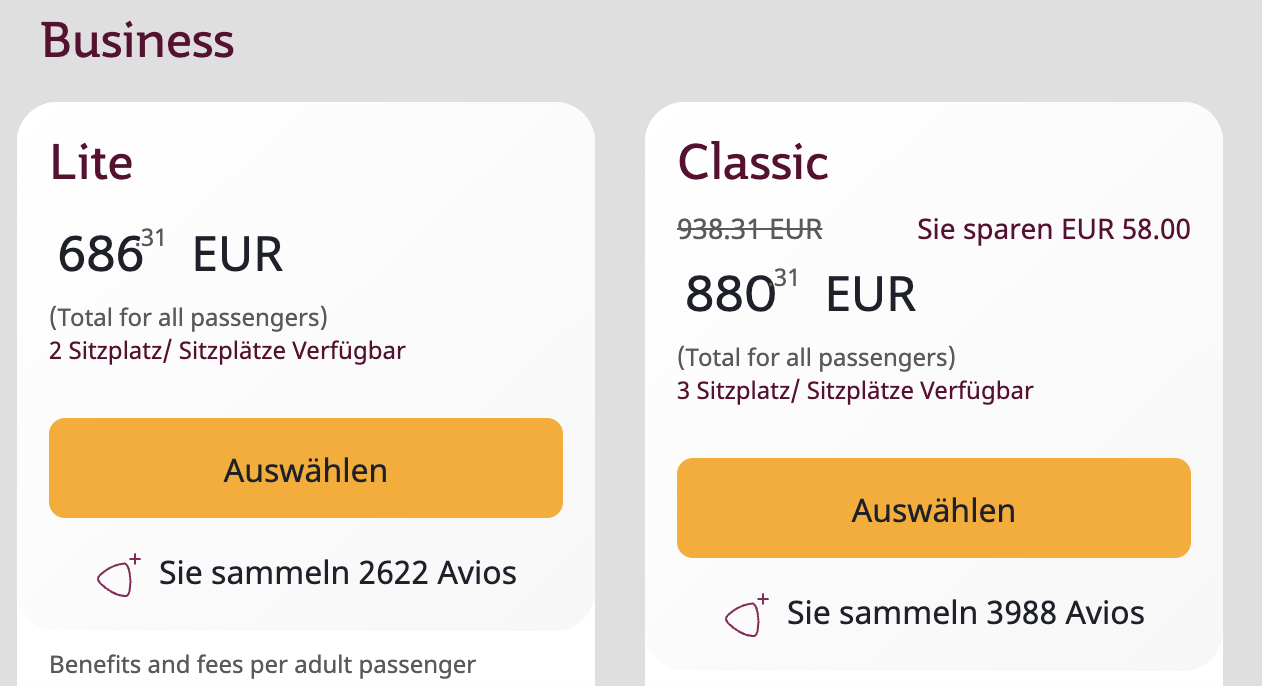This screenshot has height=686, width=1262.
Task: Click the Avios icon in Lite card
Action: pos(119,575)
